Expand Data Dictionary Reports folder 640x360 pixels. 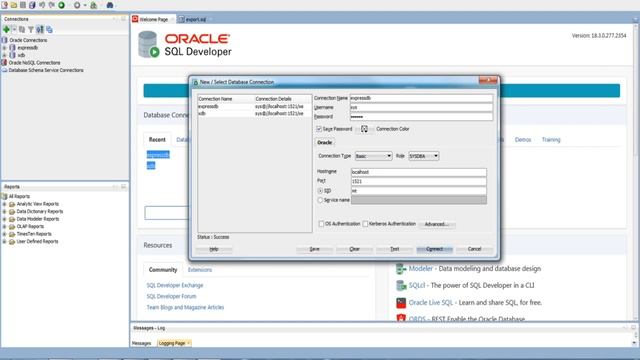pyautogui.click(x=4, y=211)
